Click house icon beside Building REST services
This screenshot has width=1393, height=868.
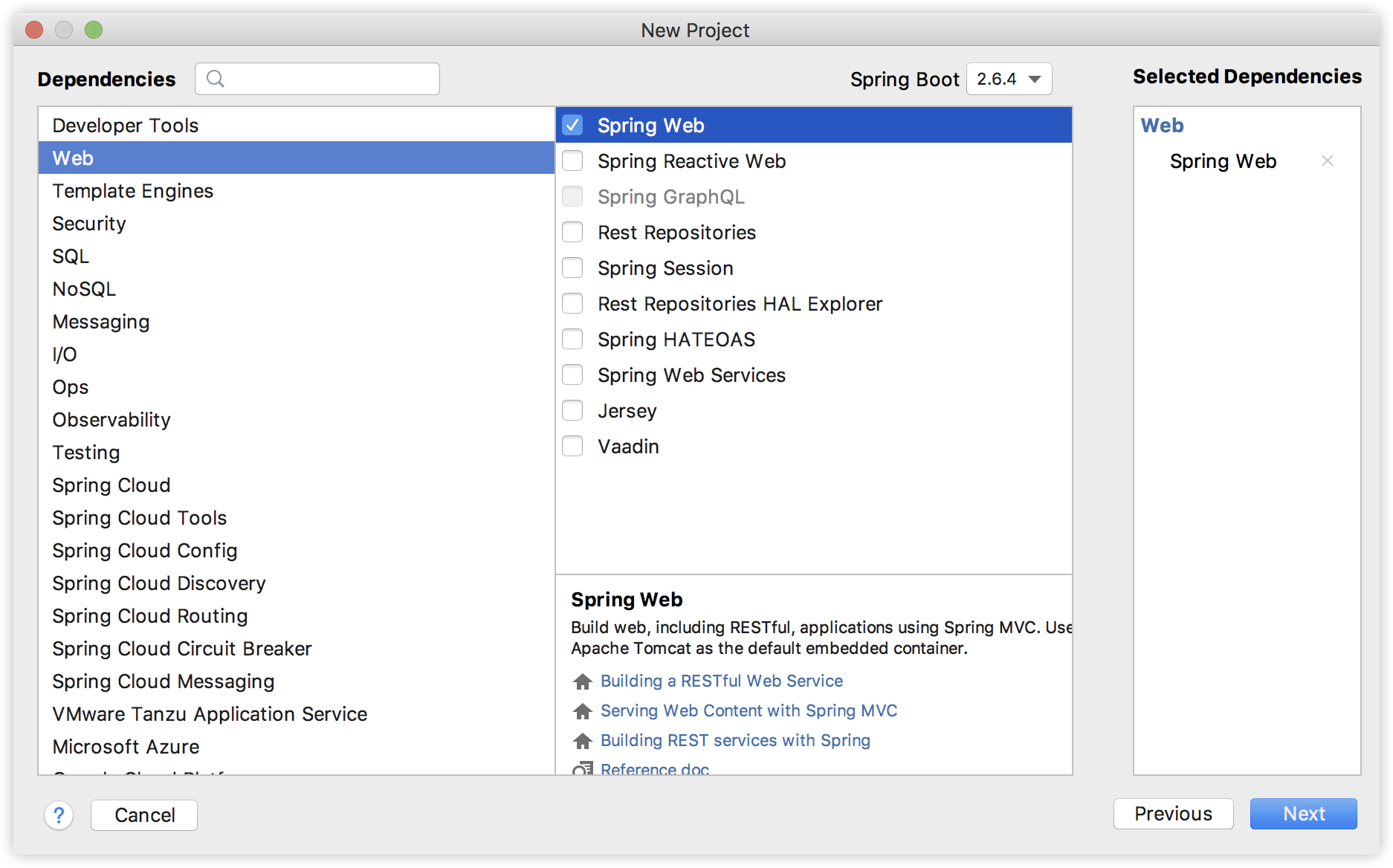pos(583,741)
